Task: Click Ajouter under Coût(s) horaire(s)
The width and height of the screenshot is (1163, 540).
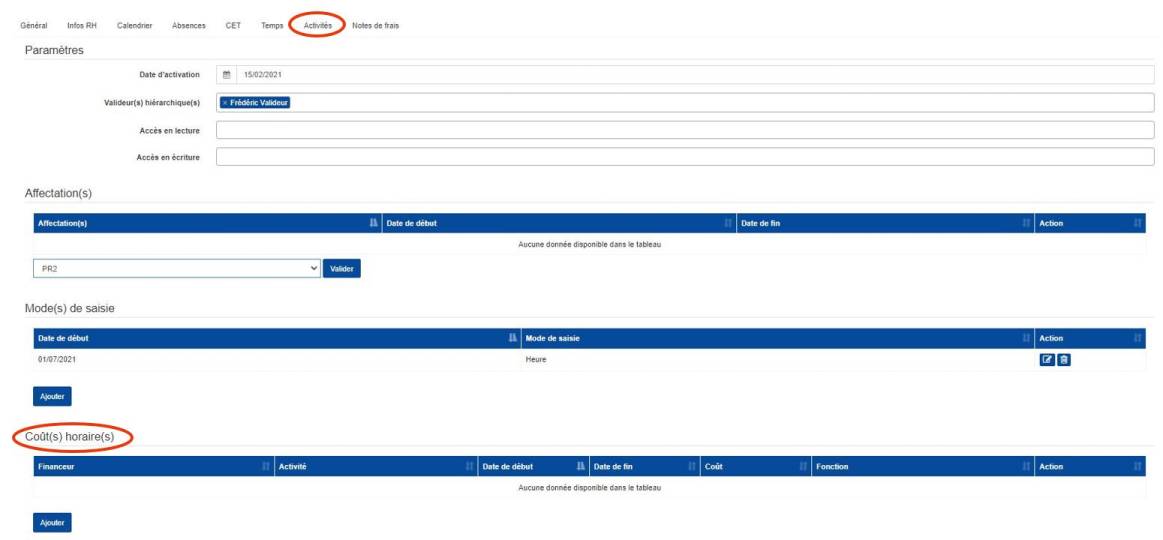Action: tap(52, 522)
